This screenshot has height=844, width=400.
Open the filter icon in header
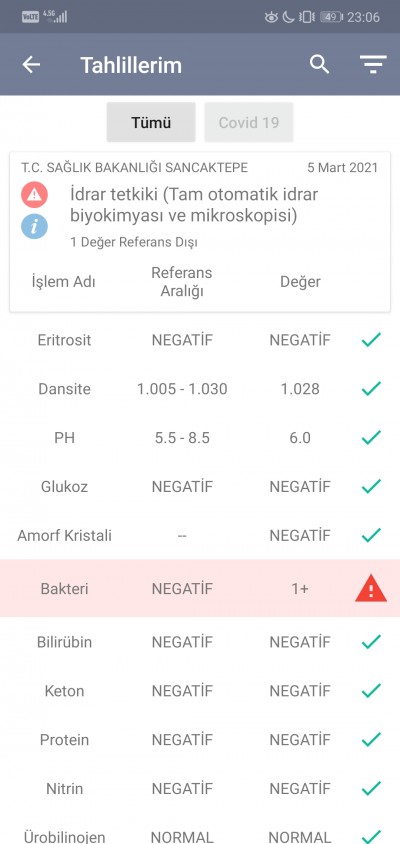pos(374,65)
